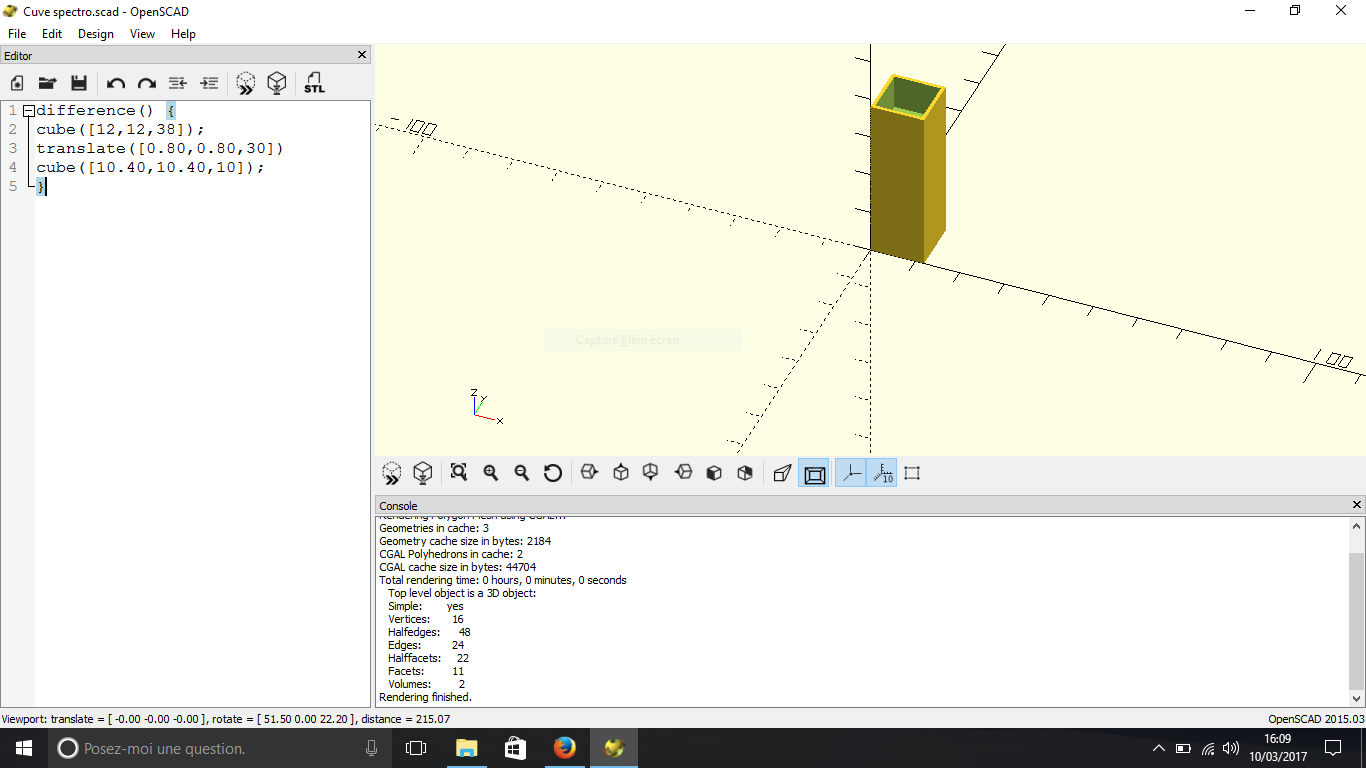Click the Export as STL icon
Screen dimensions: 1366x768
[314, 83]
